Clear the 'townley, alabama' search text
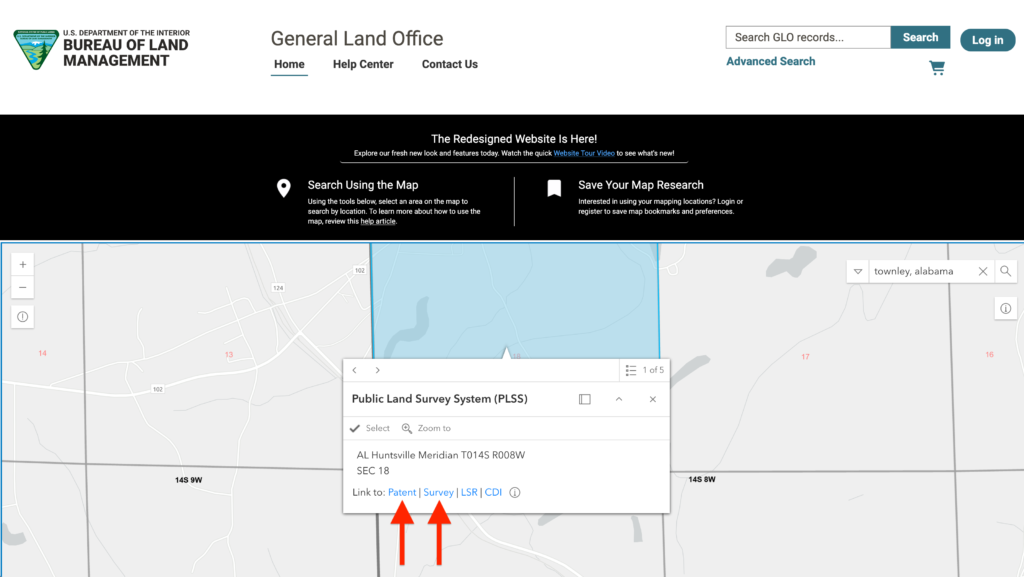1024x577 pixels. point(983,271)
